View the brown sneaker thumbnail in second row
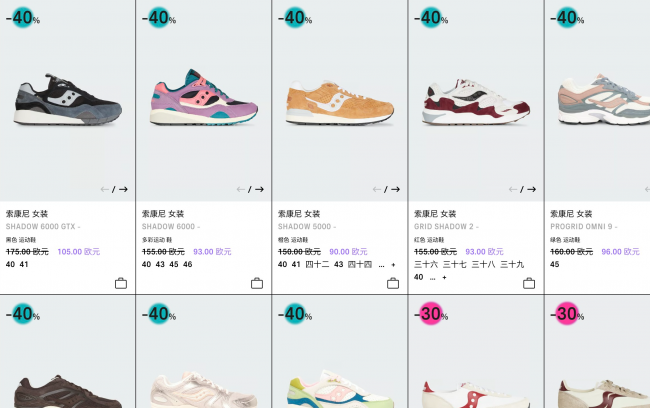The width and height of the screenshot is (650, 408). 68,391
